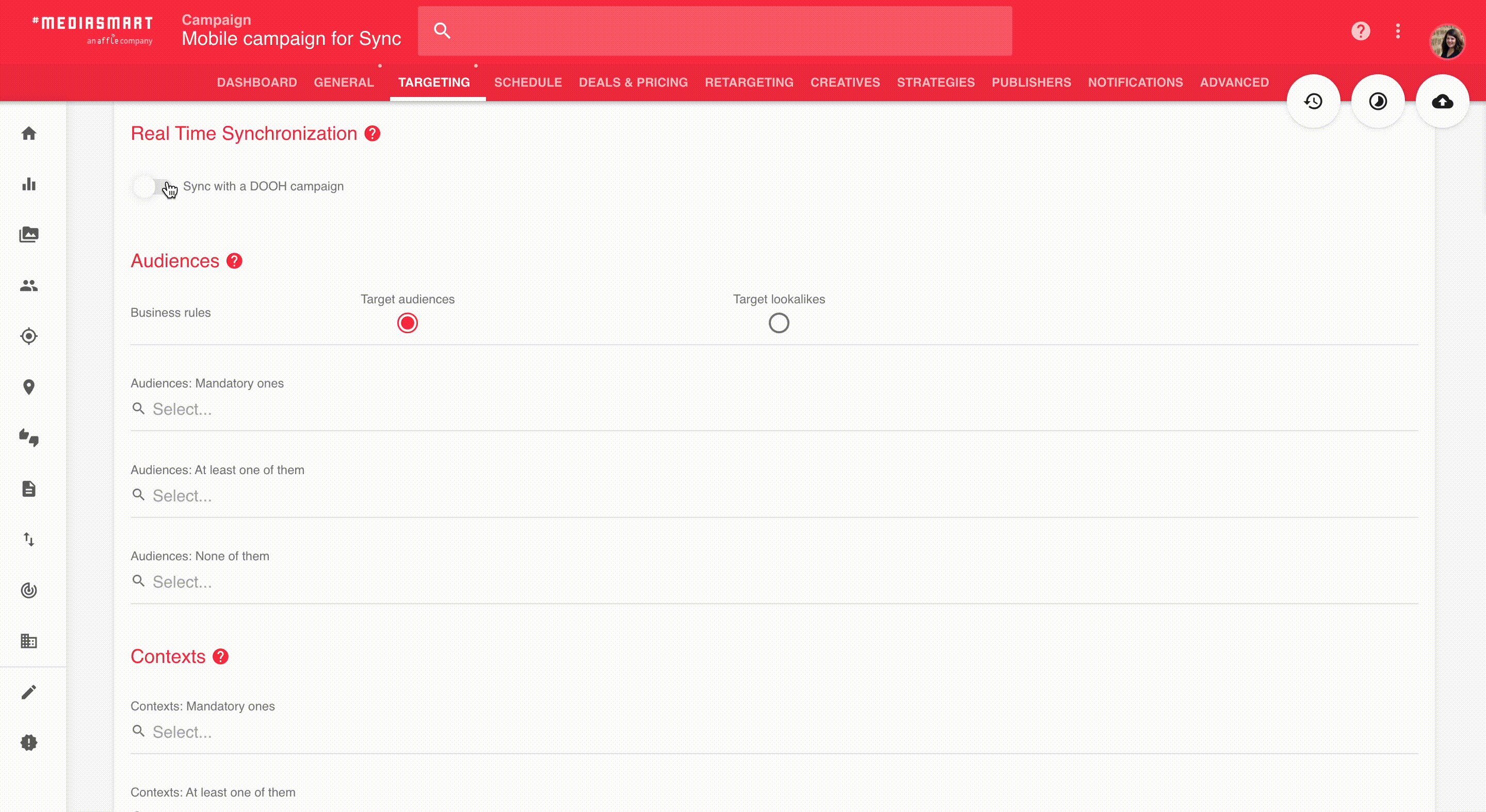The height and width of the screenshot is (812, 1486).
Task: Click the top search bar field
Action: pyautogui.click(x=715, y=31)
